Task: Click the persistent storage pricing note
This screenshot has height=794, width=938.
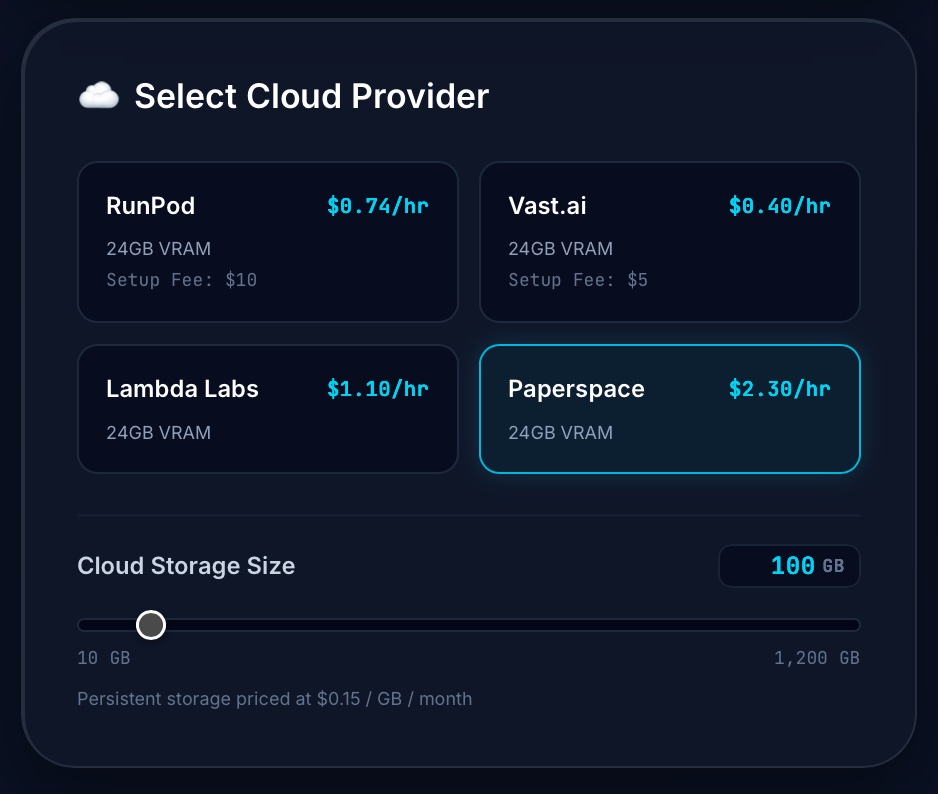Action: pos(275,699)
